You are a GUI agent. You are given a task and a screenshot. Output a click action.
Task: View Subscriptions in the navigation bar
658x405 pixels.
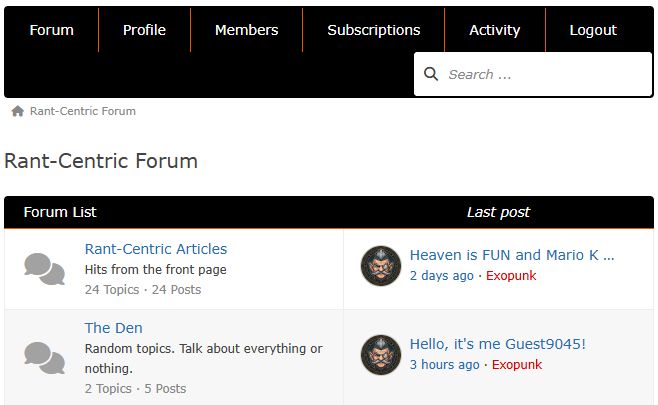(373, 30)
